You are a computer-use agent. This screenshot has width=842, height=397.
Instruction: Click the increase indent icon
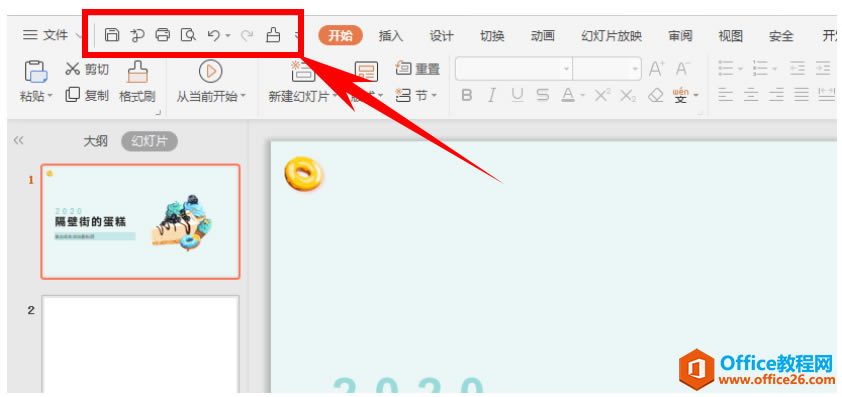pos(823,69)
